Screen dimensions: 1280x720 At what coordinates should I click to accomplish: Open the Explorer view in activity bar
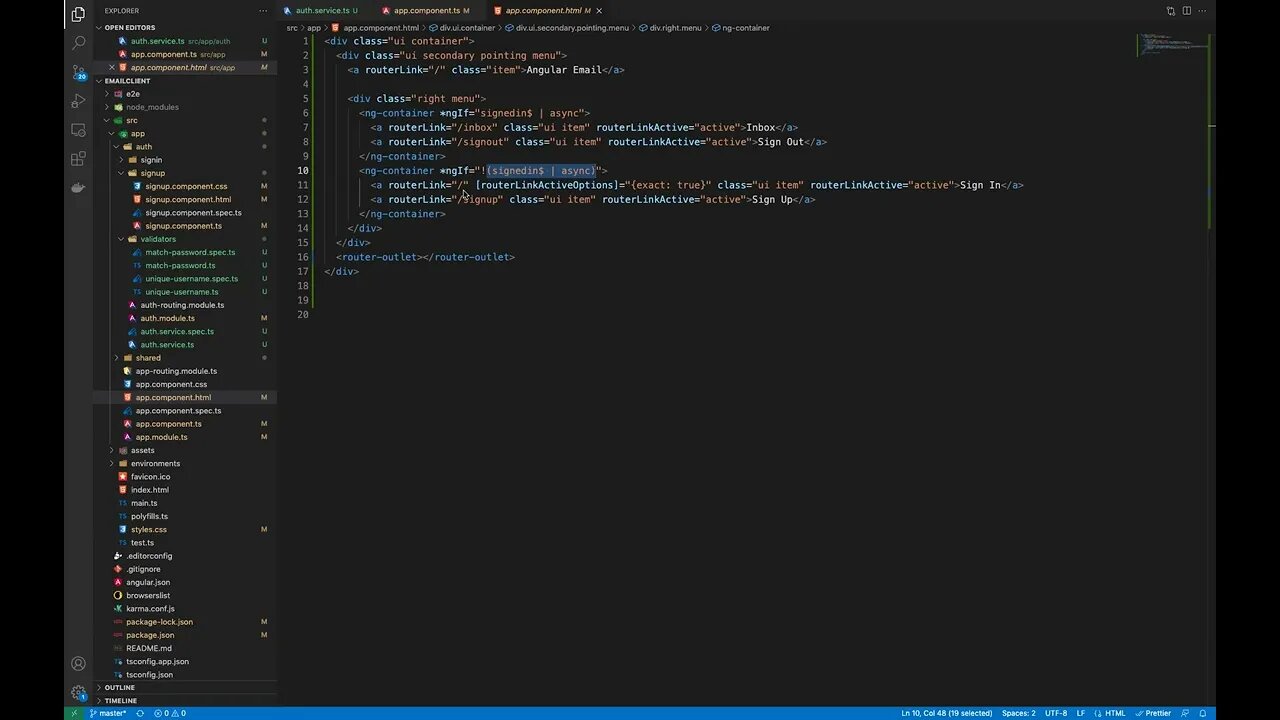[x=78, y=14]
